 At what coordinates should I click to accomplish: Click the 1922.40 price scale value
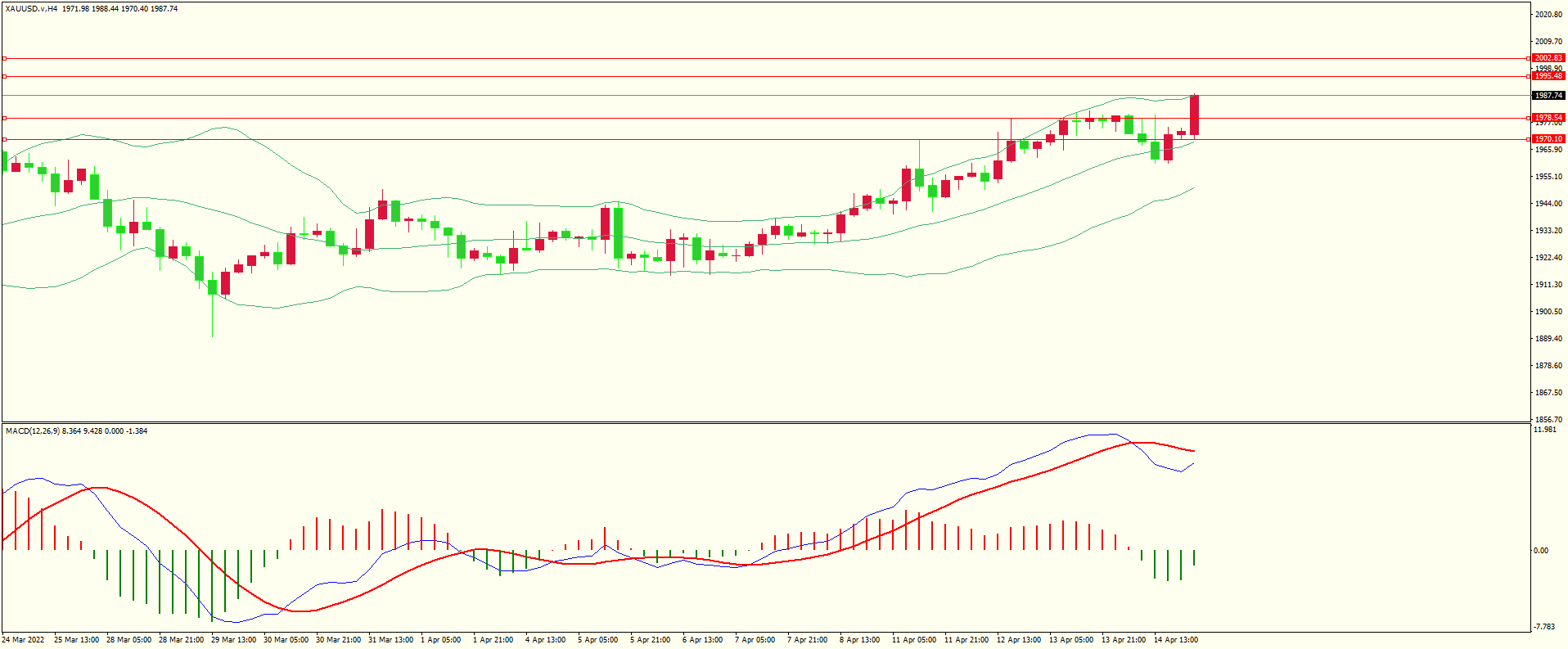point(1548,258)
